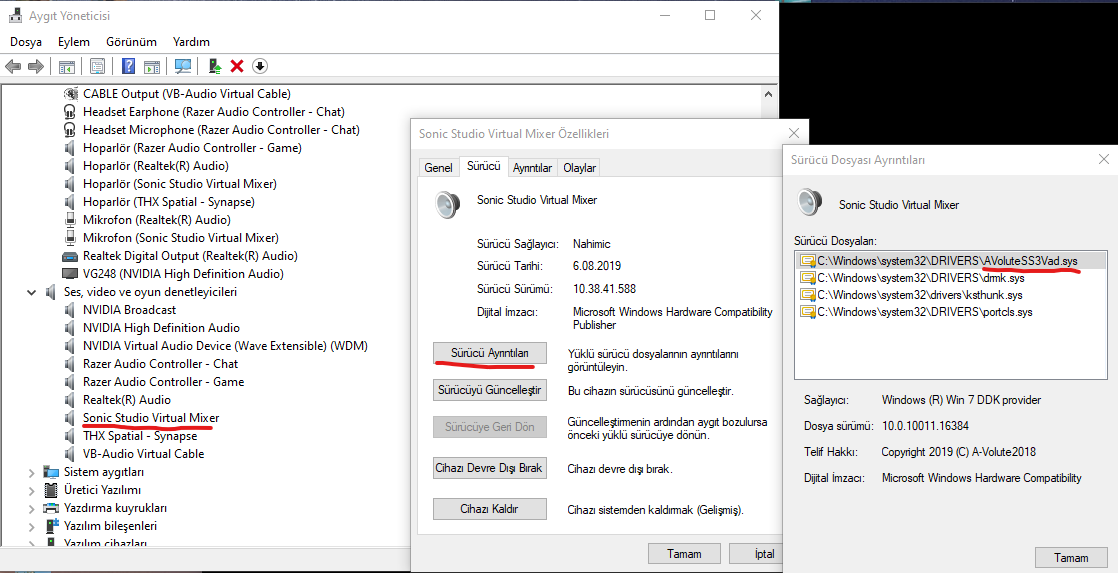Click the scan for hardware changes monitor icon
Viewport: 1118px width, 573px height.
pos(183,66)
